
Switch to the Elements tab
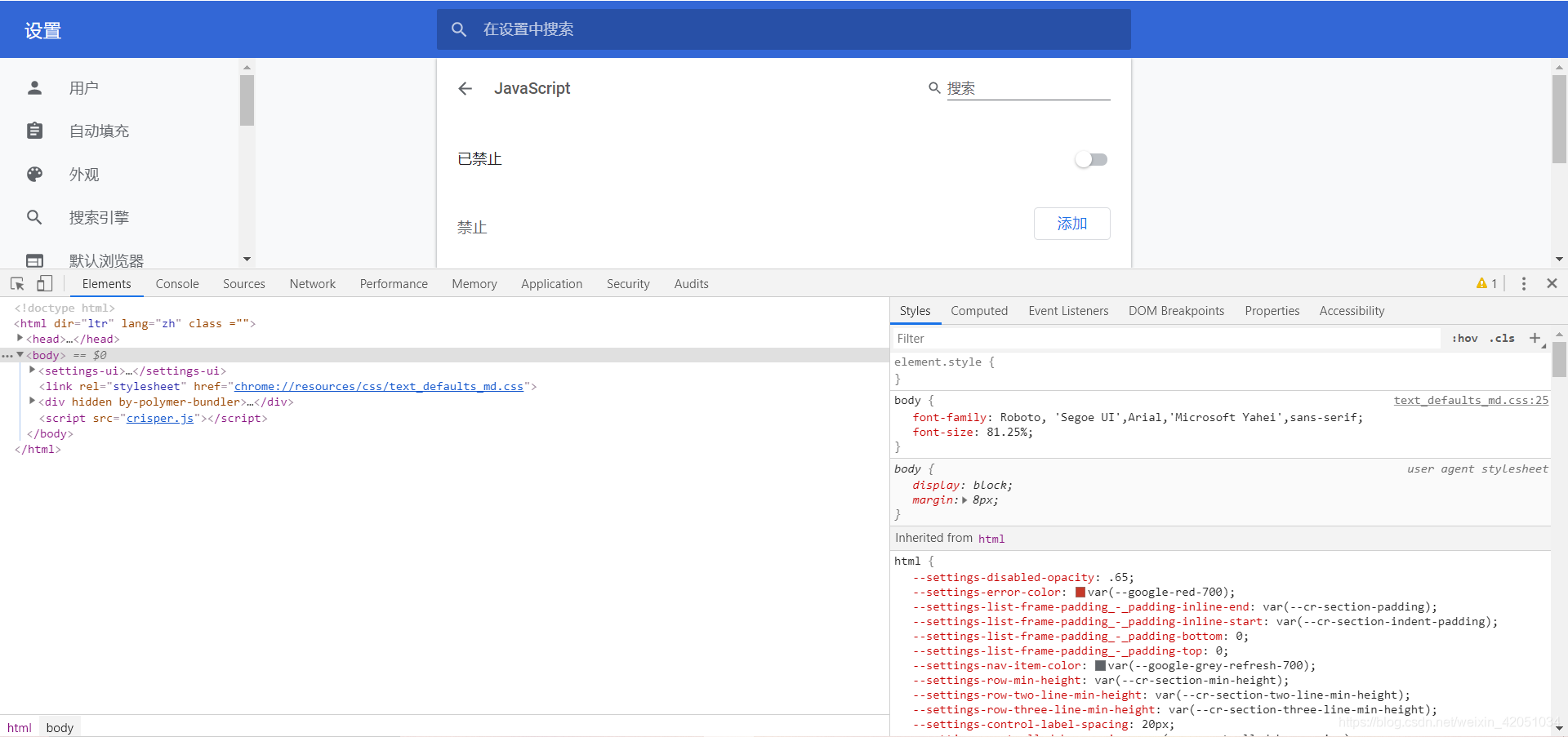tap(106, 283)
